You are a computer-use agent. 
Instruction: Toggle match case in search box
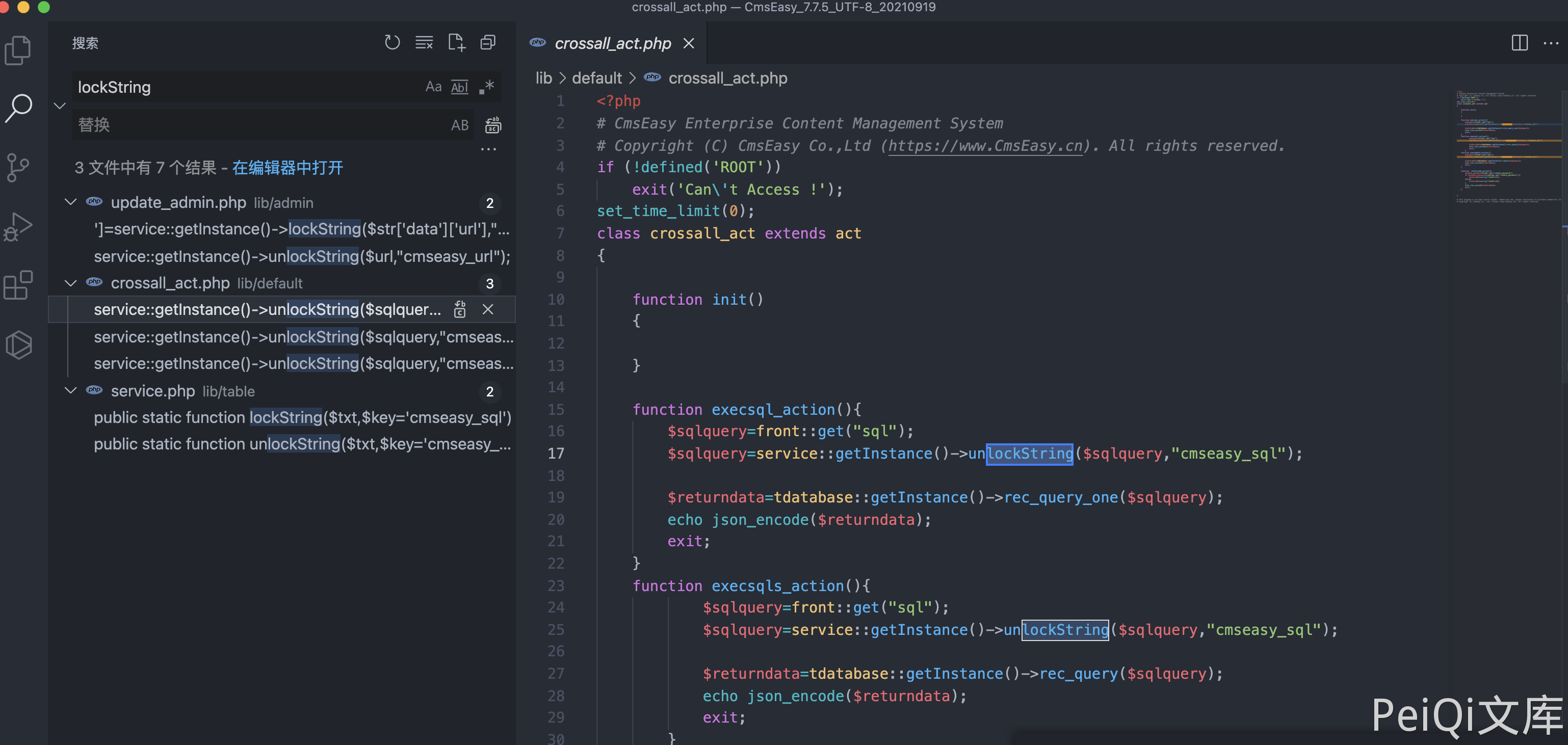coord(433,87)
